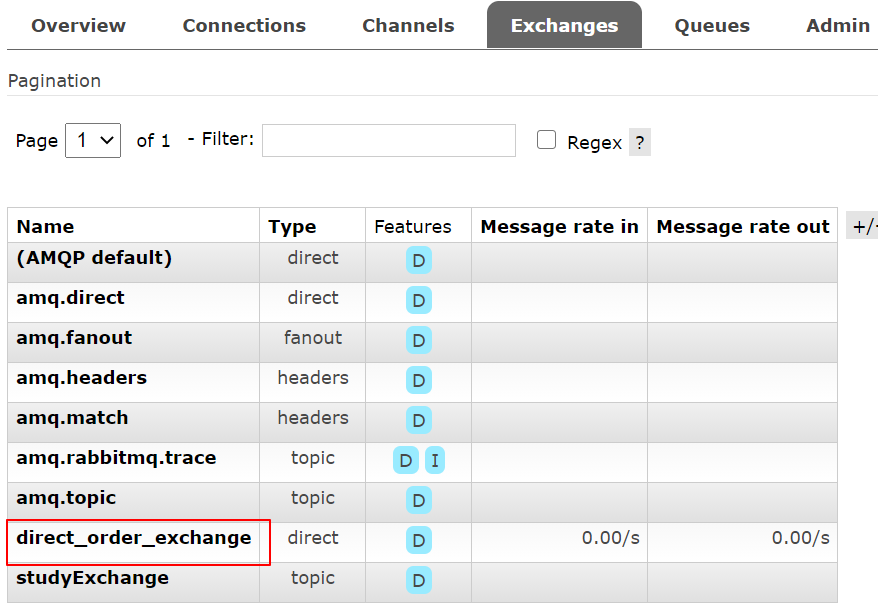Switch to the Connections tab
This screenshot has width=878, height=612.
click(244, 26)
